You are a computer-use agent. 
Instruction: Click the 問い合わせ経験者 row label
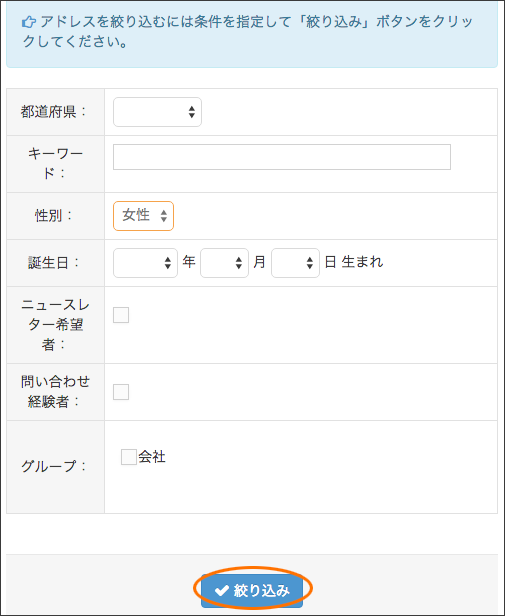point(55,392)
